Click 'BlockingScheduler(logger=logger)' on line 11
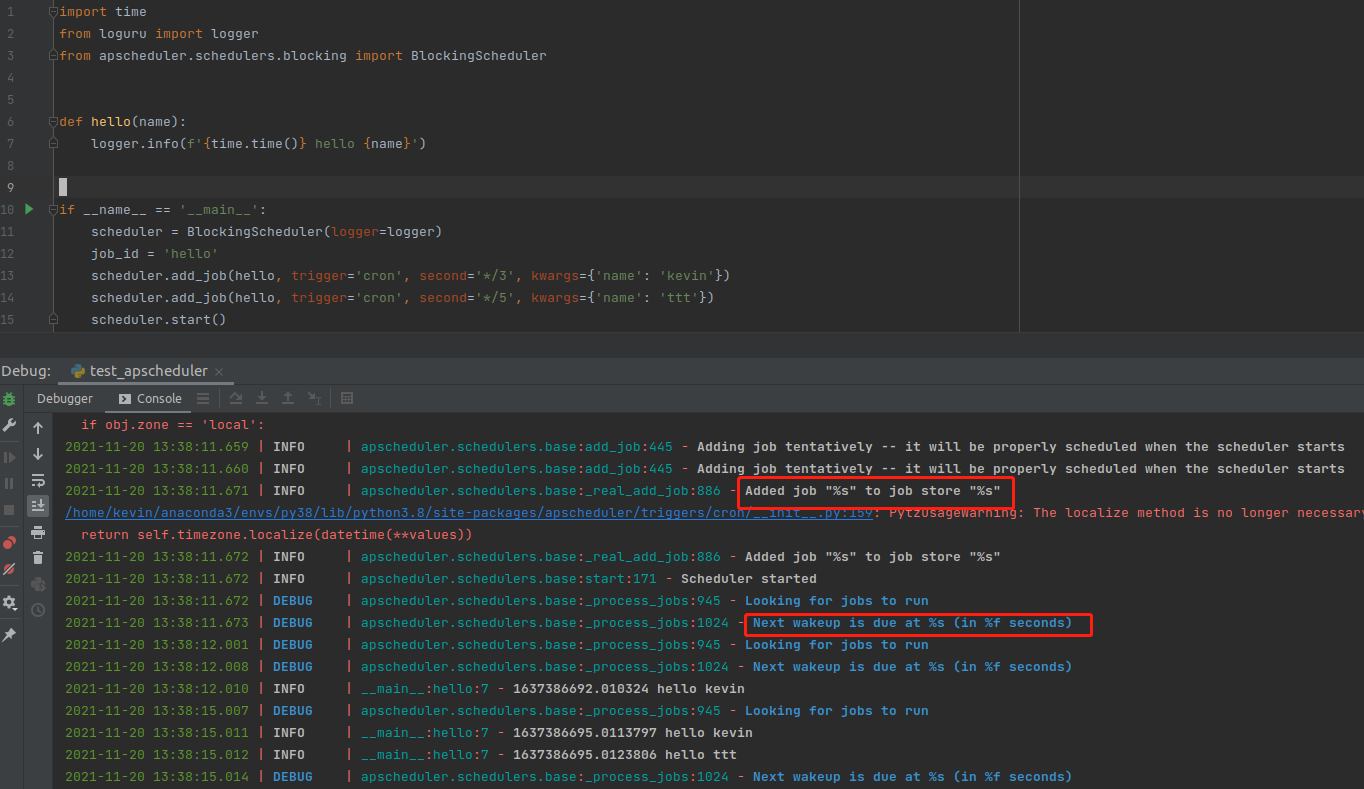Image resolution: width=1364 pixels, height=789 pixels. point(314,232)
